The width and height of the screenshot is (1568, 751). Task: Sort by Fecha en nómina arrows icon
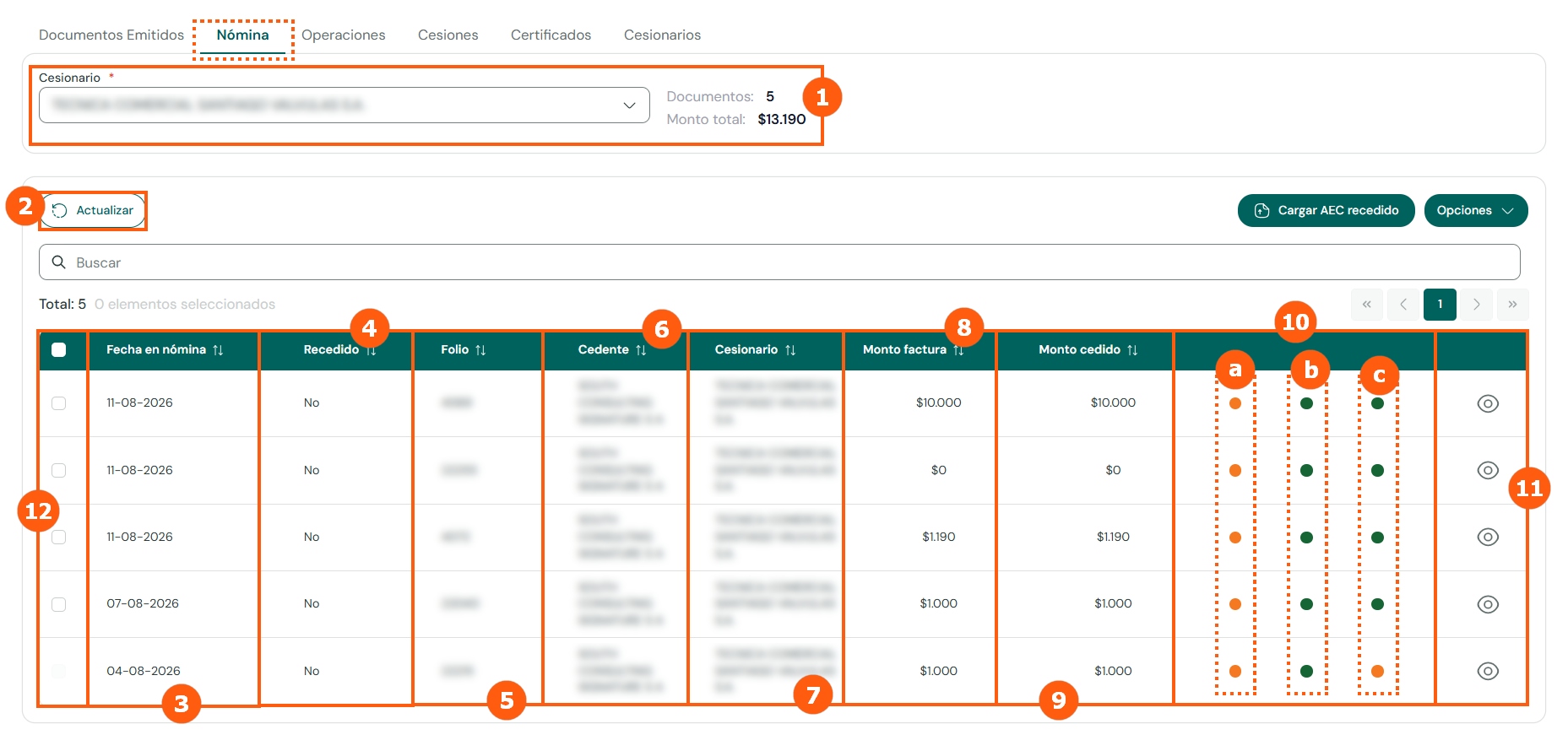(x=218, y=350)
